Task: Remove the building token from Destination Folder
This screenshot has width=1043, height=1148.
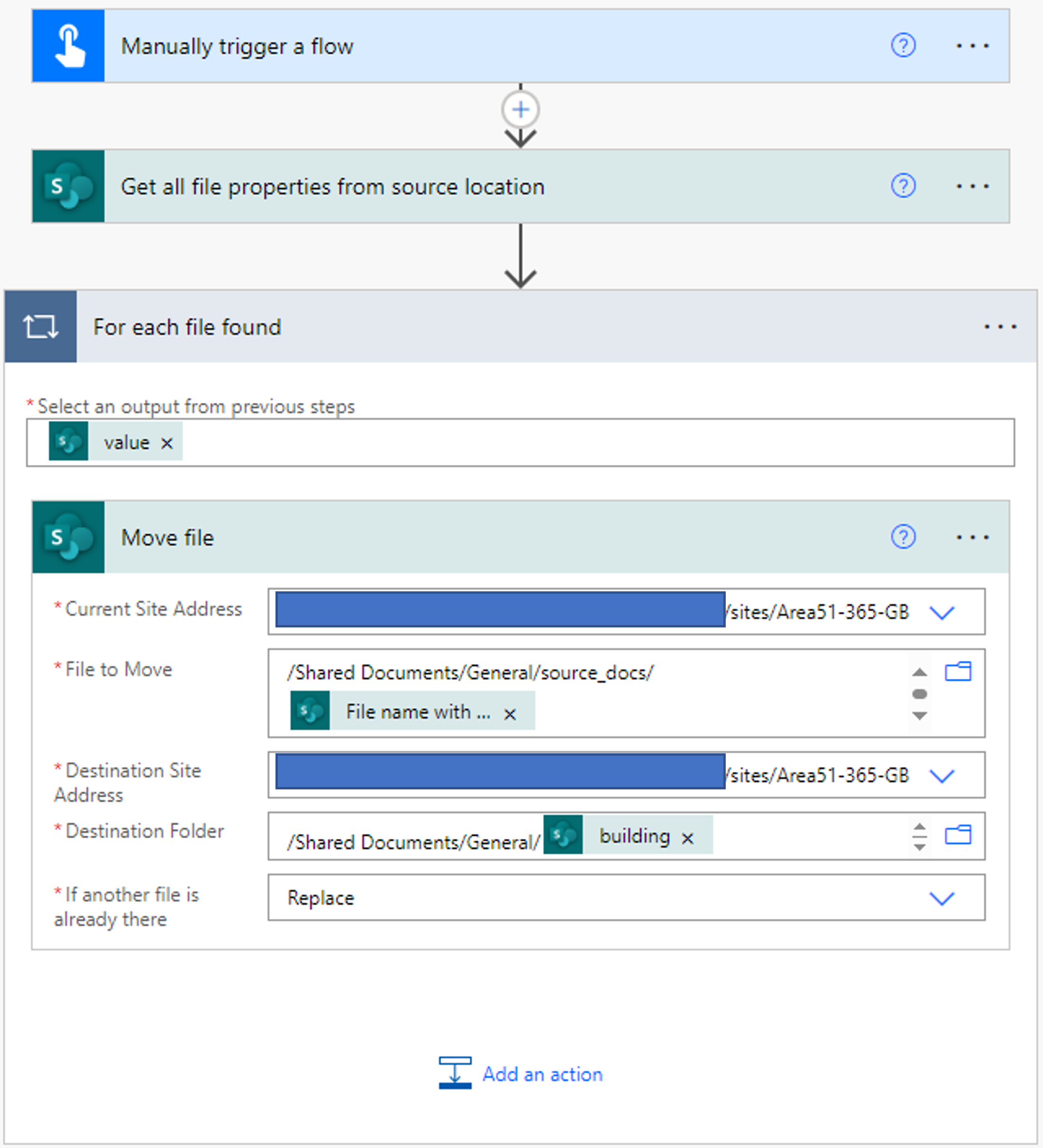Action: pyautogui.click(x=688, y=838)
